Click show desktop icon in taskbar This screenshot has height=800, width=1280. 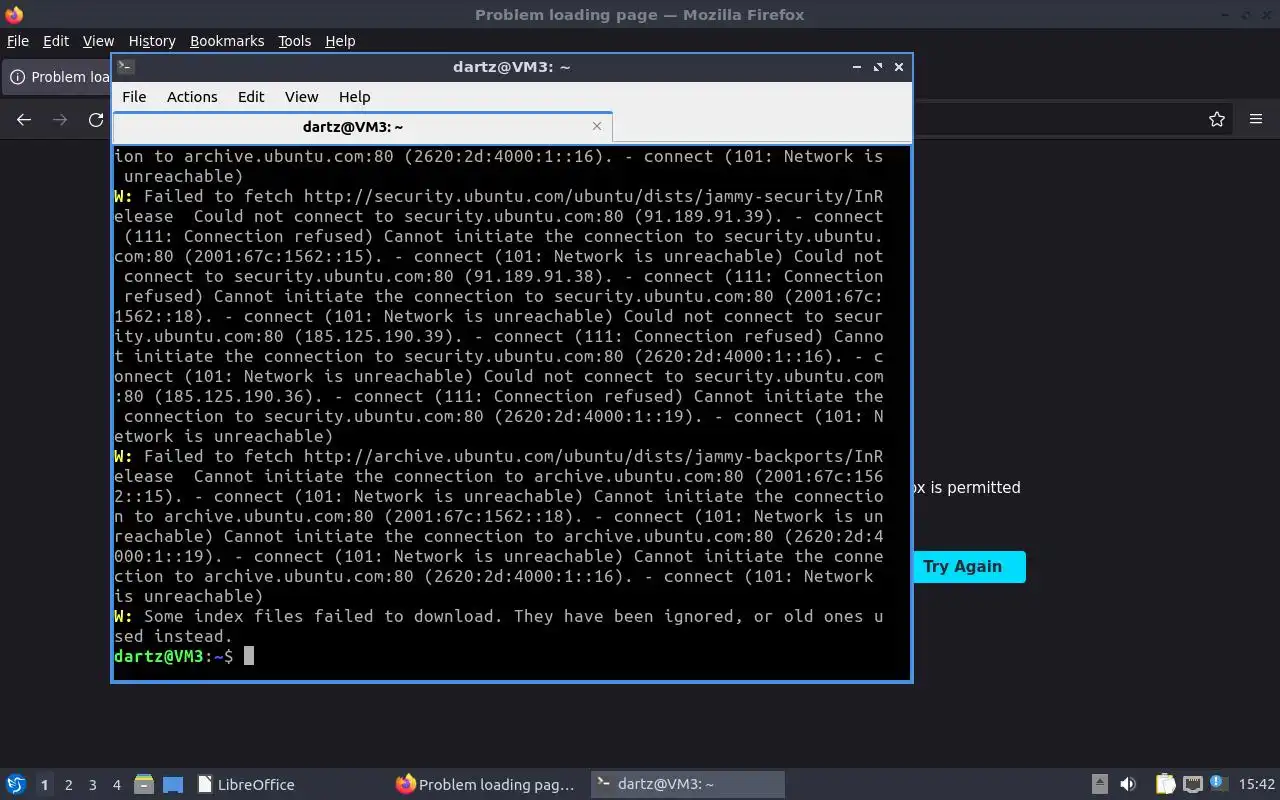[173, 785]
